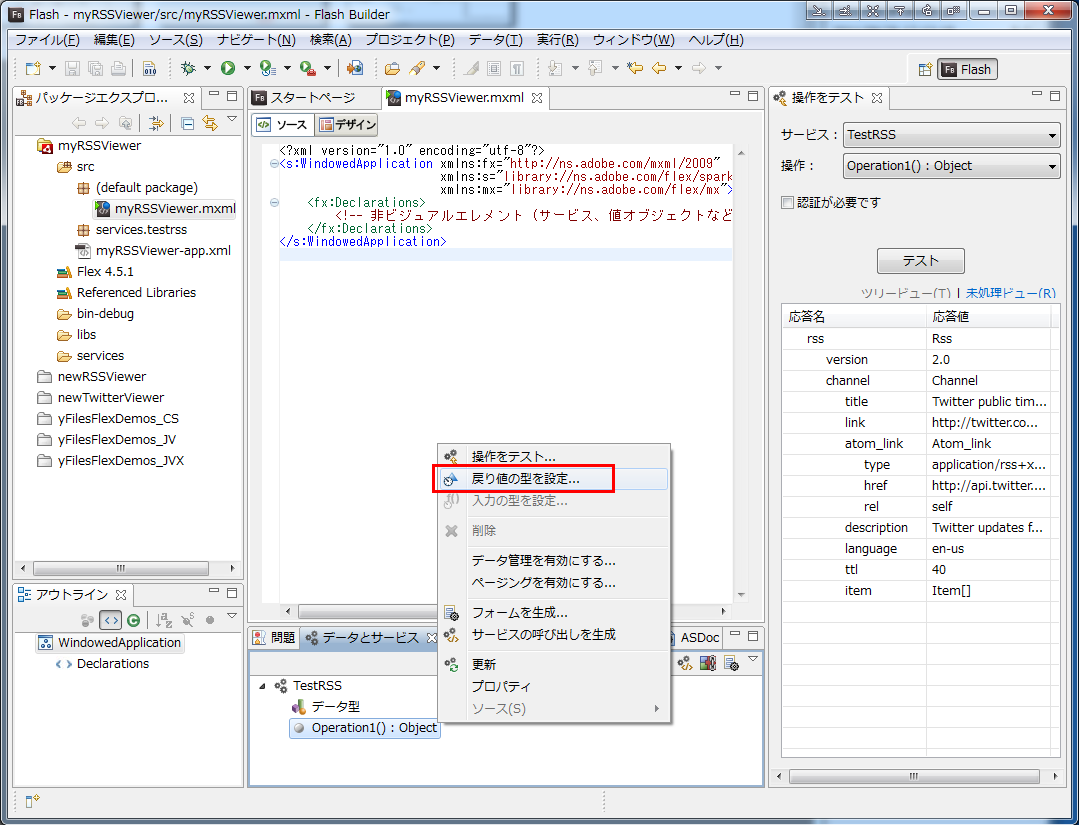
Task: Click the red-green panel icon in Data/Services toolbar
Action: click(707, 663)
